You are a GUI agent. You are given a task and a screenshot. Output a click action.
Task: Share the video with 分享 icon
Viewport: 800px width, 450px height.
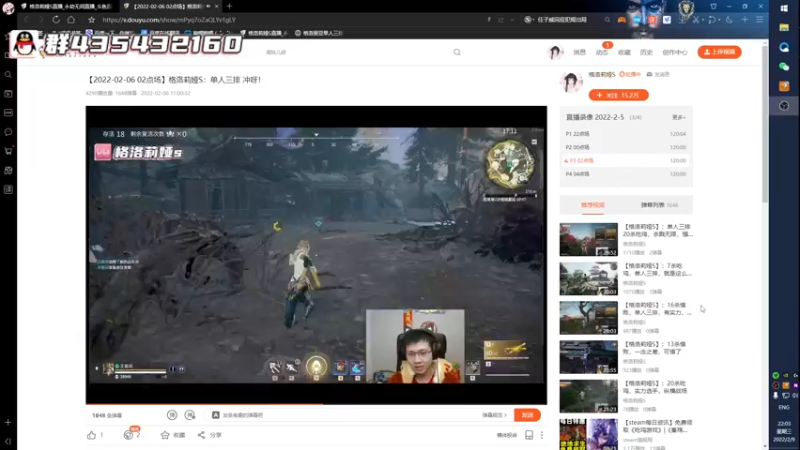209,435
